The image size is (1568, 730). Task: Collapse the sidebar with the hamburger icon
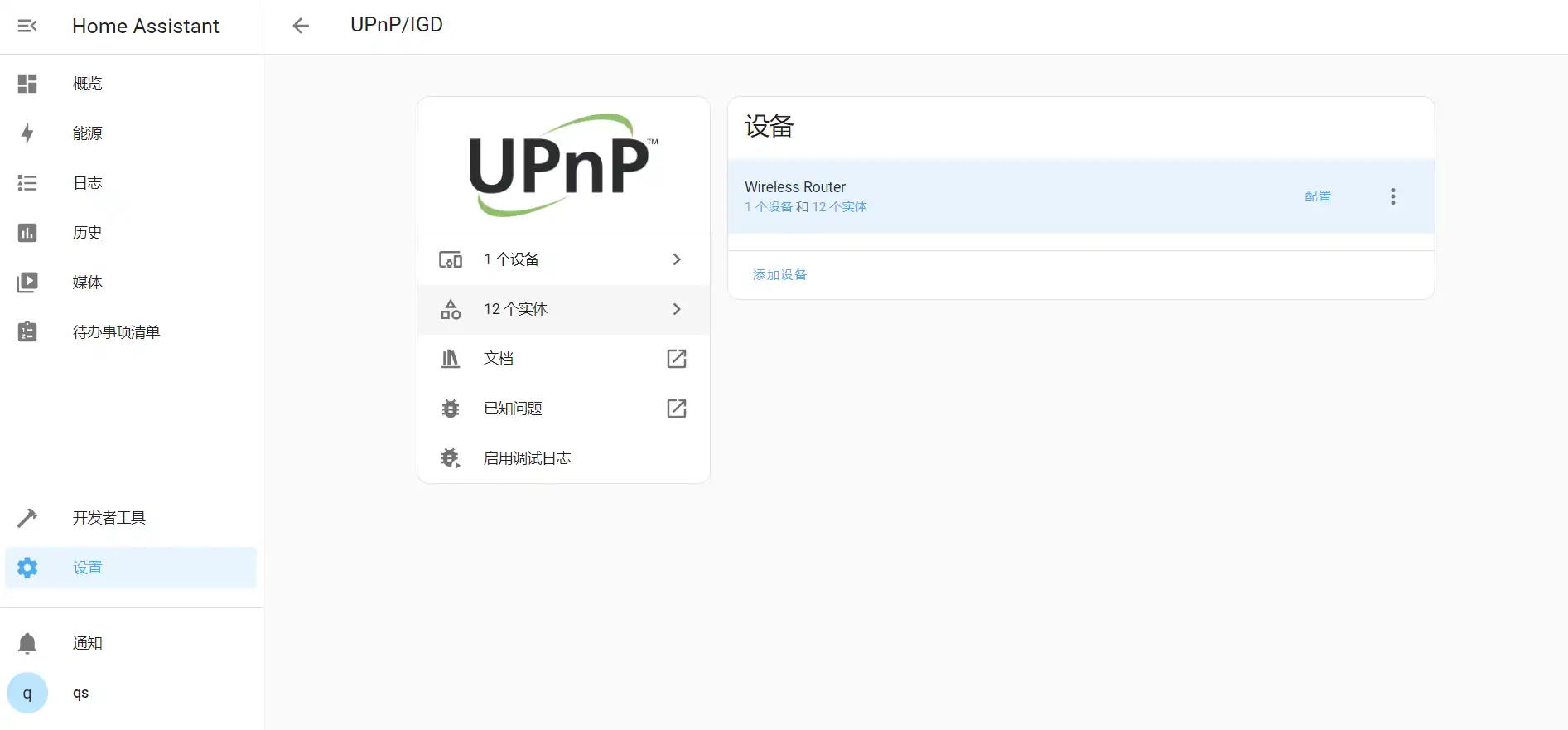click(27, 26)
